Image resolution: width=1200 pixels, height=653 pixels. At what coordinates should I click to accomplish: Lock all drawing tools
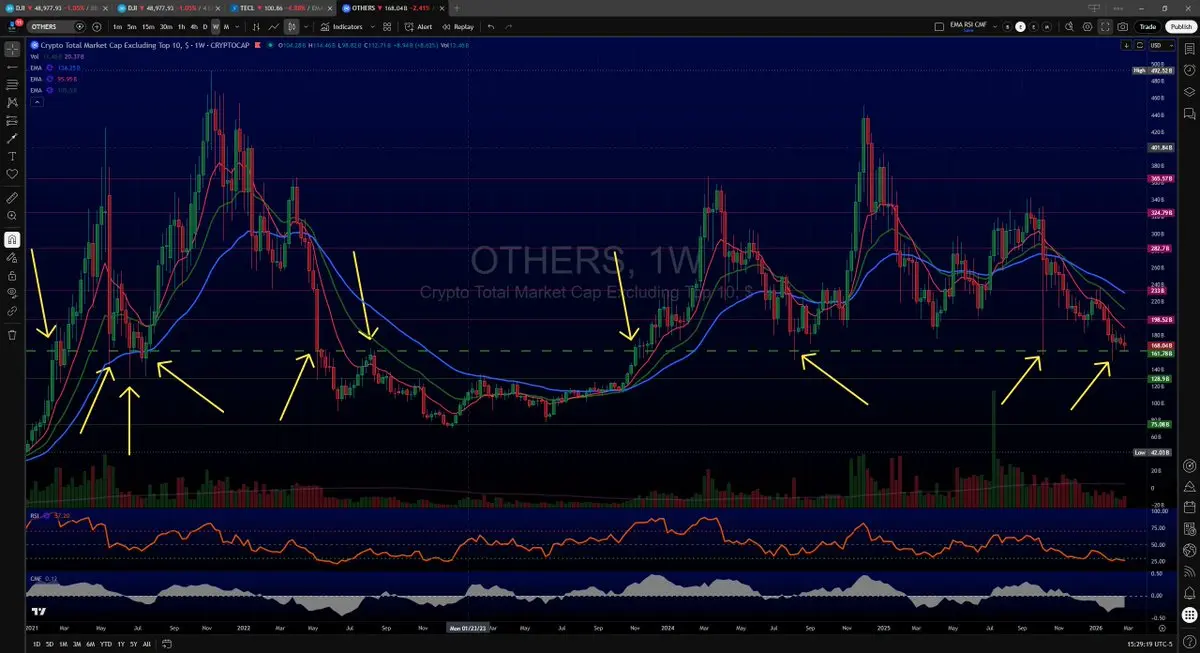point(12,275)
